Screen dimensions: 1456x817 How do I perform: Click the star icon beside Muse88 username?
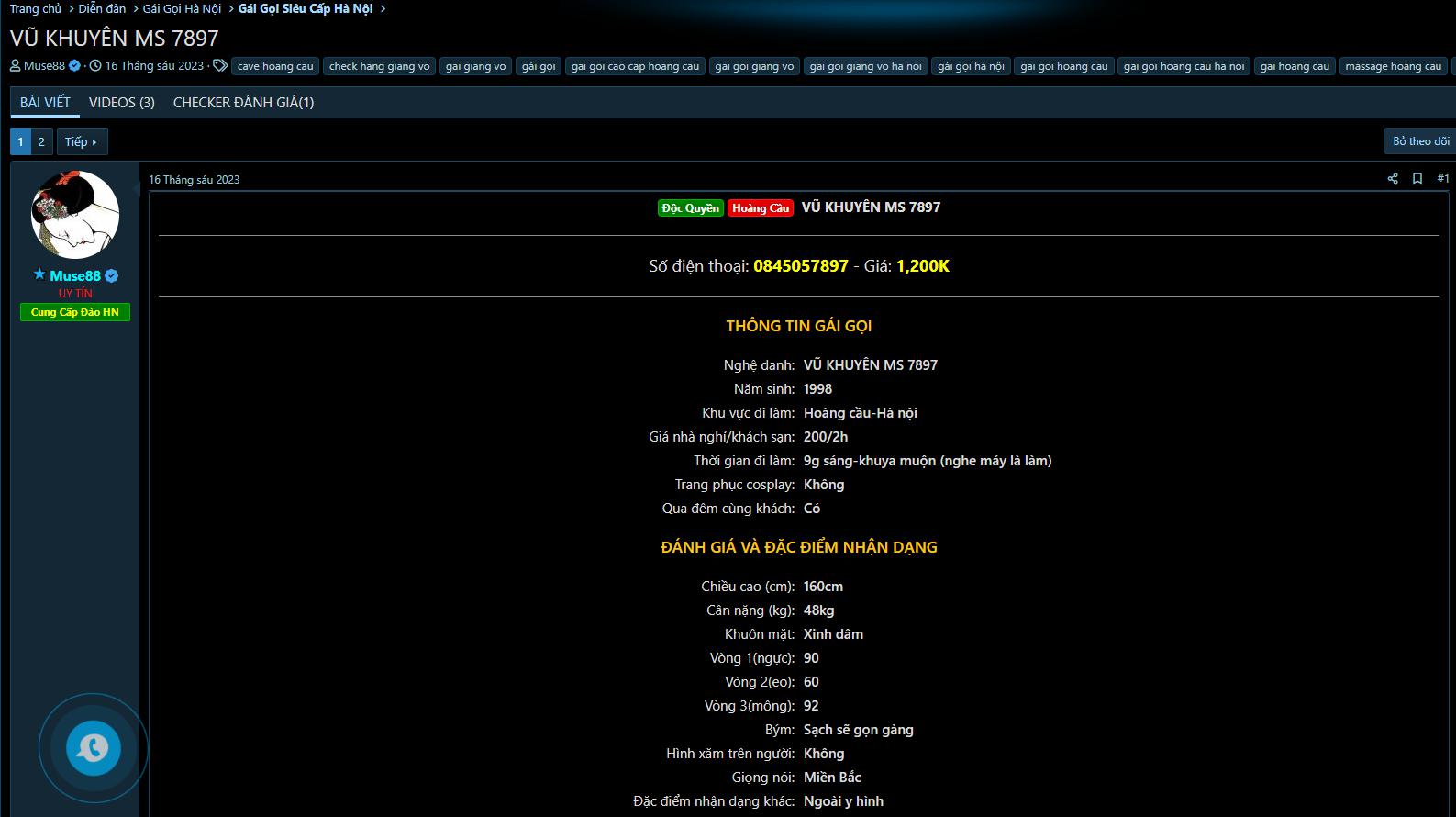coord(39,274)
